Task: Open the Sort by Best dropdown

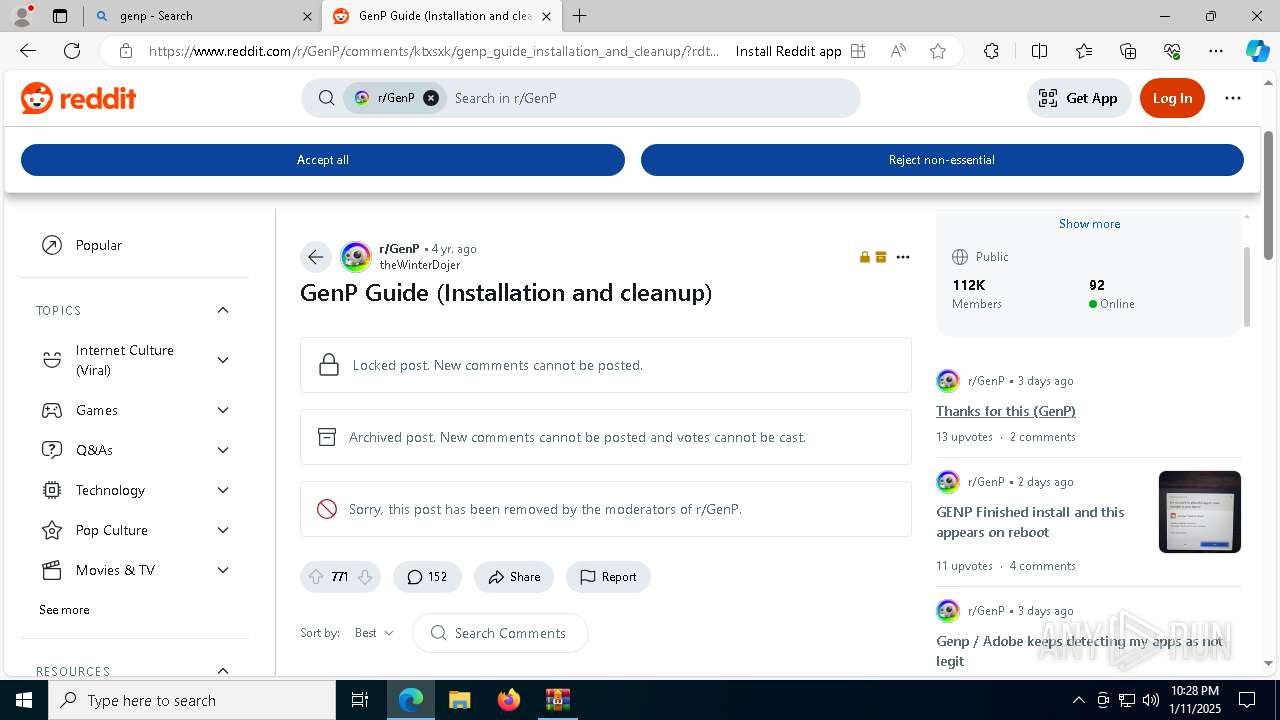Action: [x=374, y=633]
